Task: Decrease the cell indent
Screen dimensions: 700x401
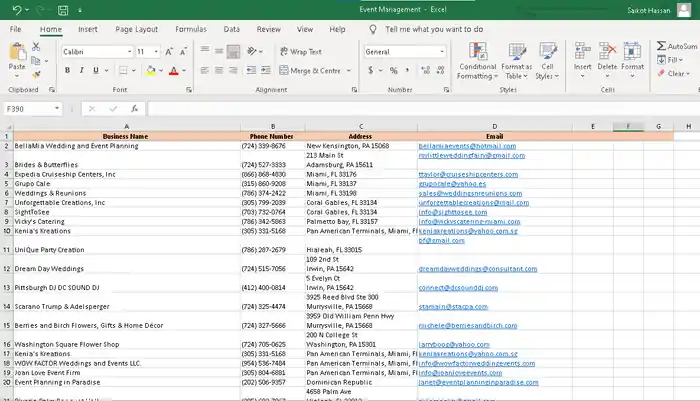Action: (x=251, y=71)
